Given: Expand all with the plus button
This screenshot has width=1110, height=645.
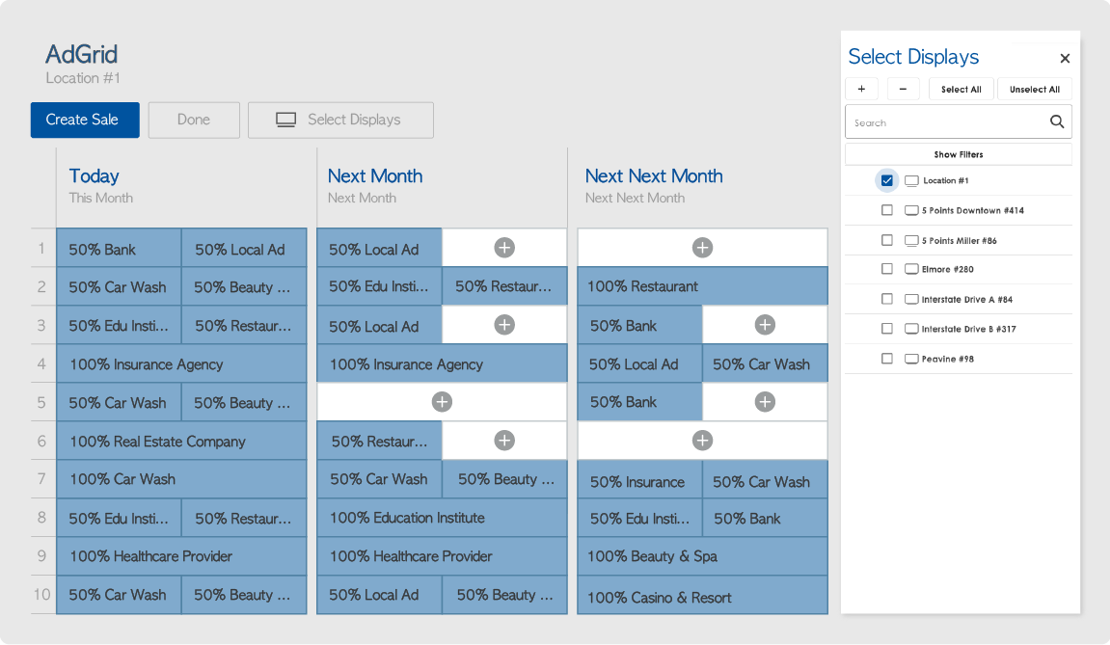Looking at the screenshot, I should click(x=862, y=89).
